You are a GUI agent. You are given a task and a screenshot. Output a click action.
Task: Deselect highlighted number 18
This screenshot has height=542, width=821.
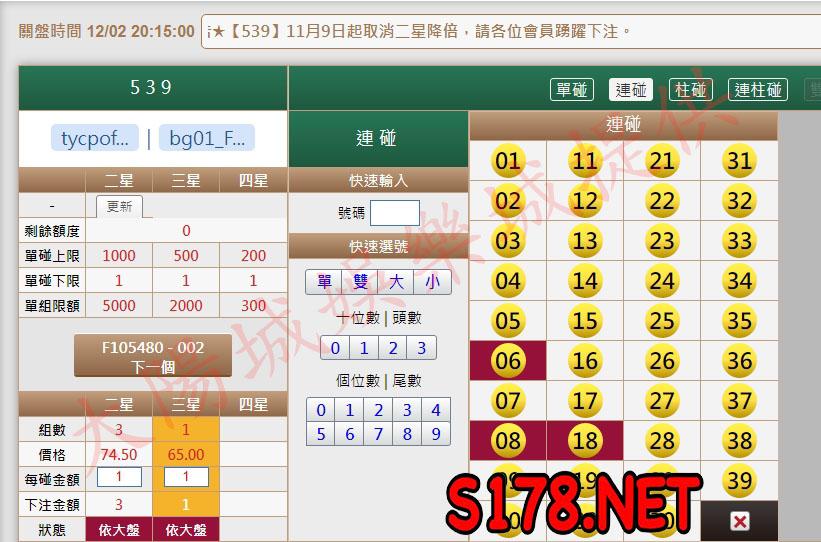click(x=585, y=440)
